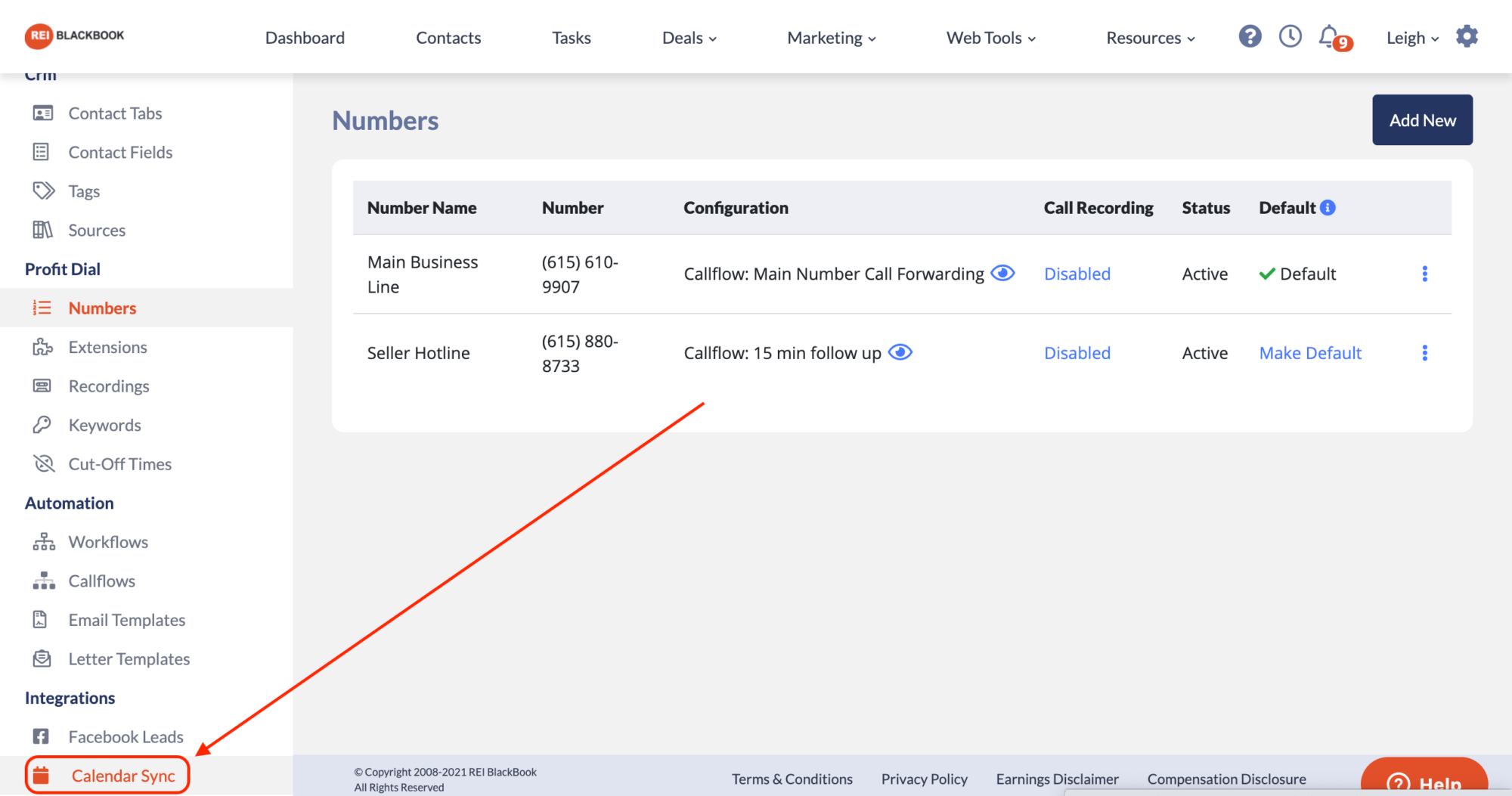The image size is (1512, 796).
Task: Click the Contact Fields sidebar icon
Action: (x=42, y=152)
